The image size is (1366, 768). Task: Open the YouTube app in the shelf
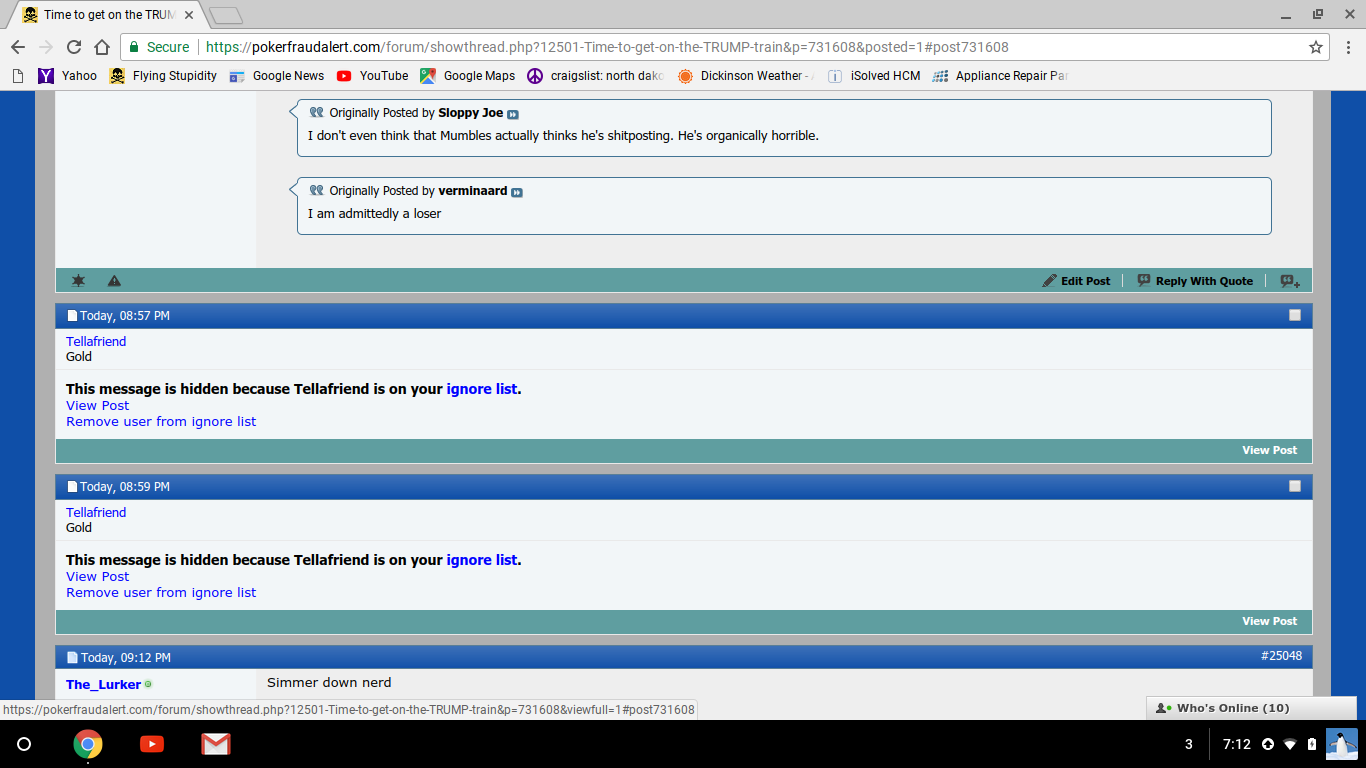click(152, 744)
